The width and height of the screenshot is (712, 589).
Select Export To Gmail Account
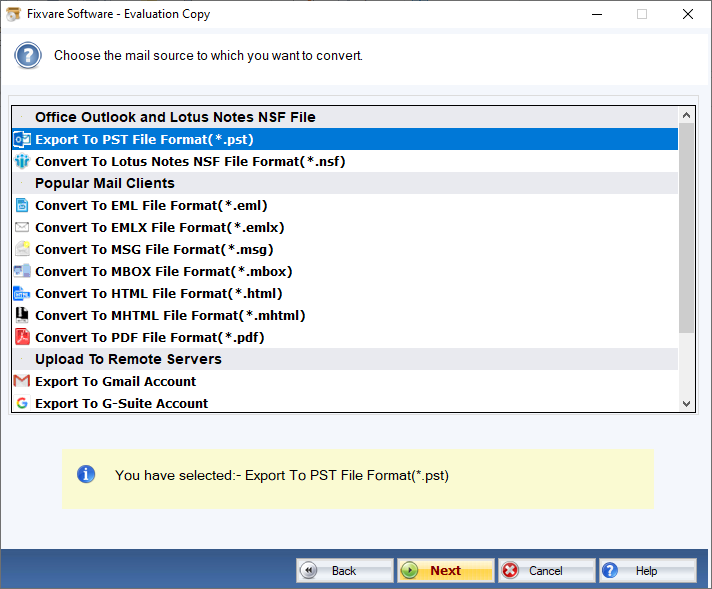tap(345, 381)
